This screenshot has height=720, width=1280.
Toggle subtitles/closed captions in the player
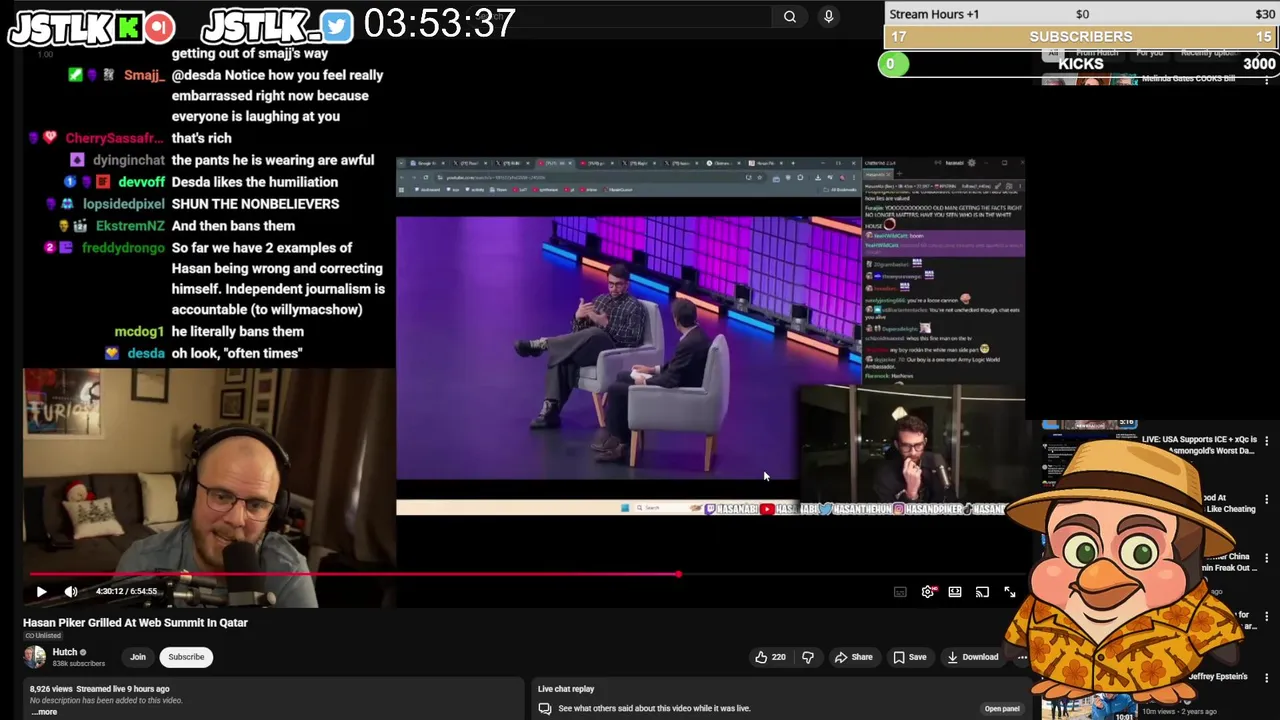coord(900,592)
